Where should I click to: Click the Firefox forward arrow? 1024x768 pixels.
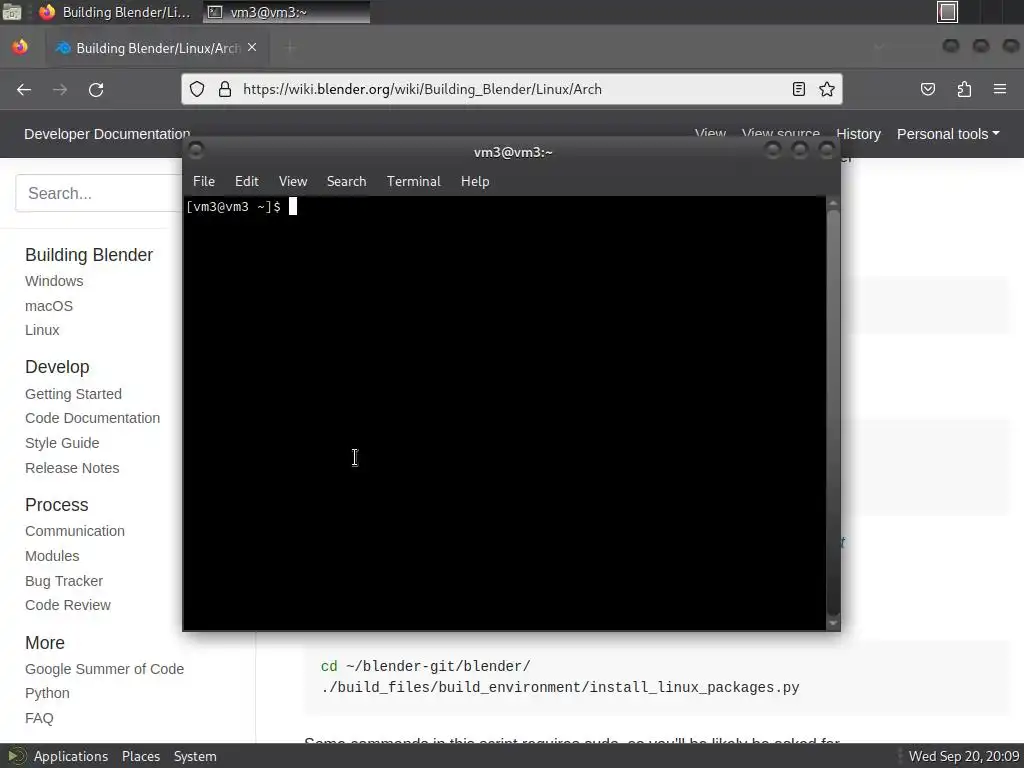pyautogui.click(x=60, y=89)
